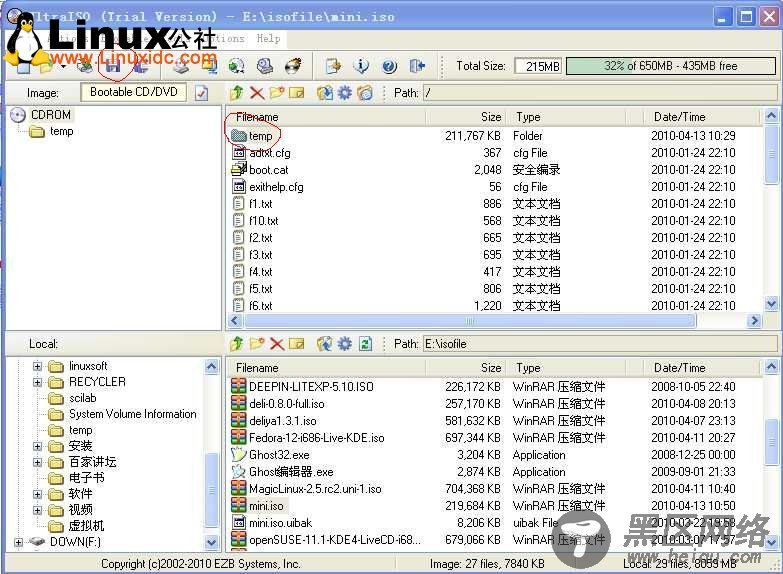Viewport: 783px width, 574px height.
Task: Click the rename icon in the Local pane toolbar
Action: click(297, 344)
